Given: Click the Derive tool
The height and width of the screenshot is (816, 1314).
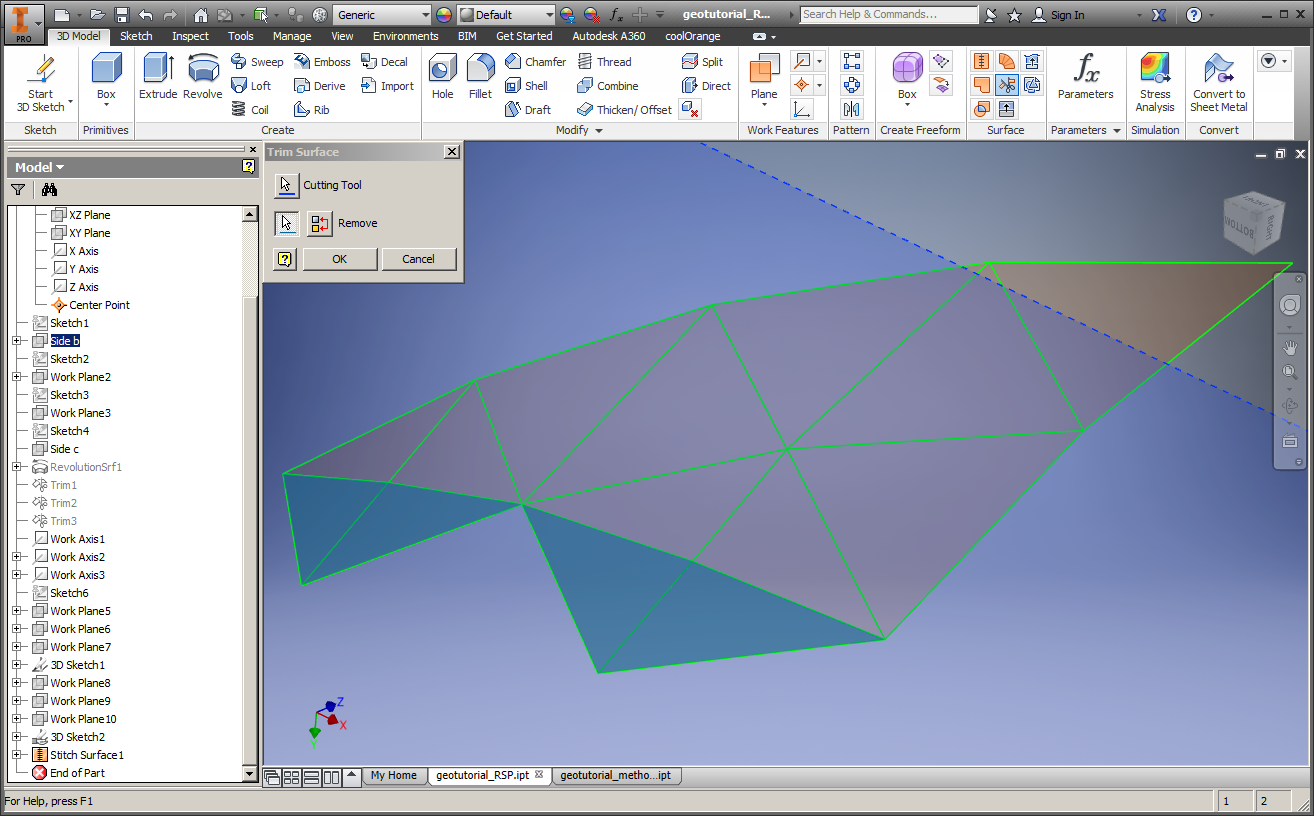Looking at the screenshot, I should tap(319, 86).
